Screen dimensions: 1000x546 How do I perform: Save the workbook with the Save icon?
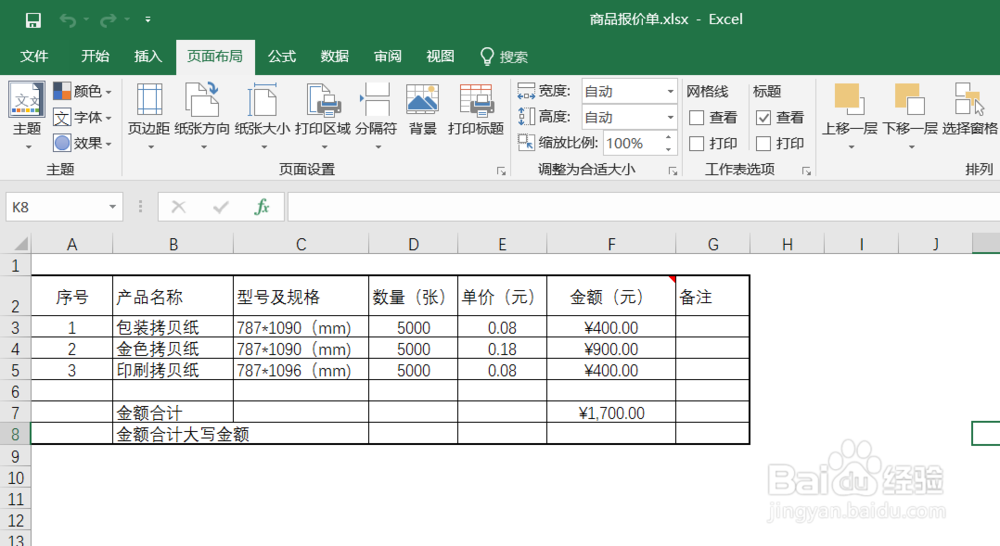tap(33, 20)
